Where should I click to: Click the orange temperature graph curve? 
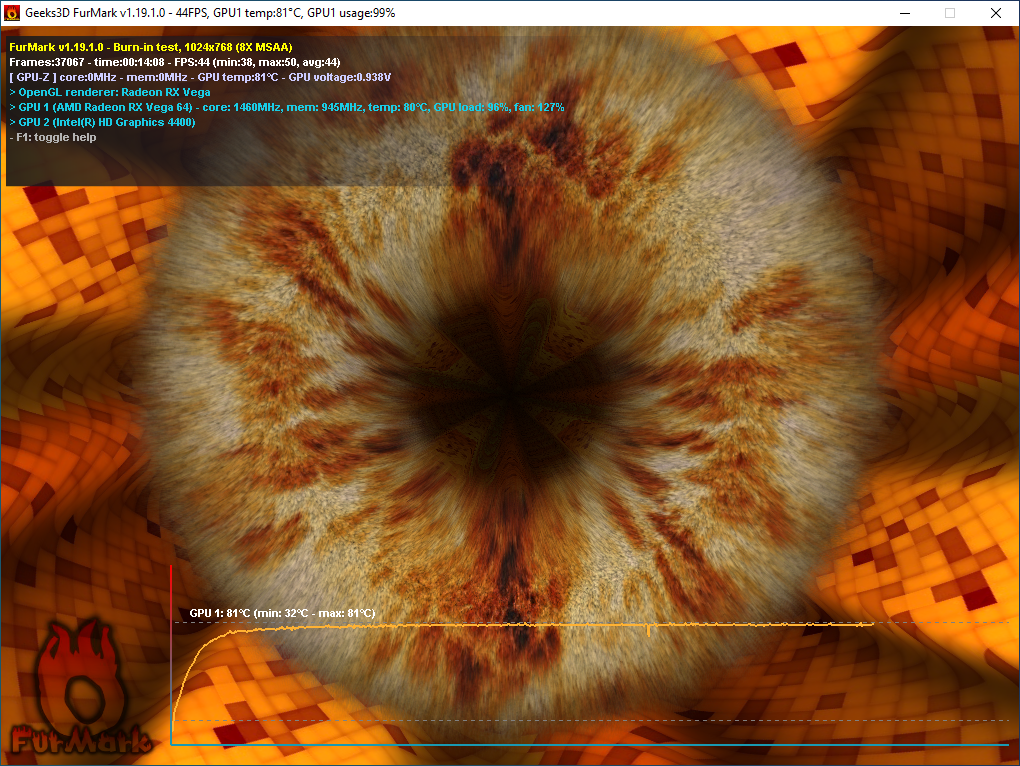tap(523, 626)
